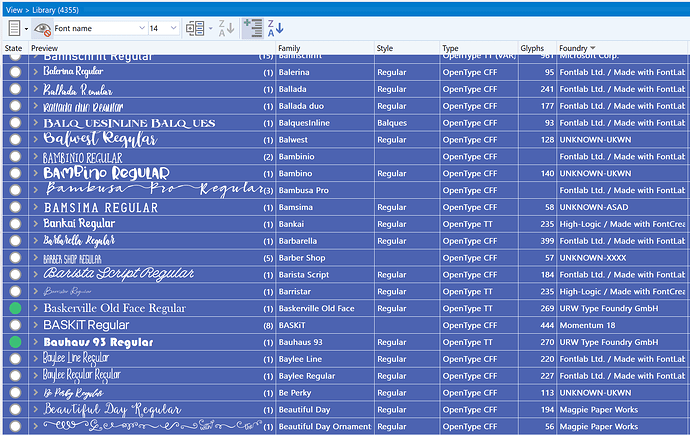Screen dimensions: 690x435
Task: Expand the Bambusa Pro family row
Action: 36,190
